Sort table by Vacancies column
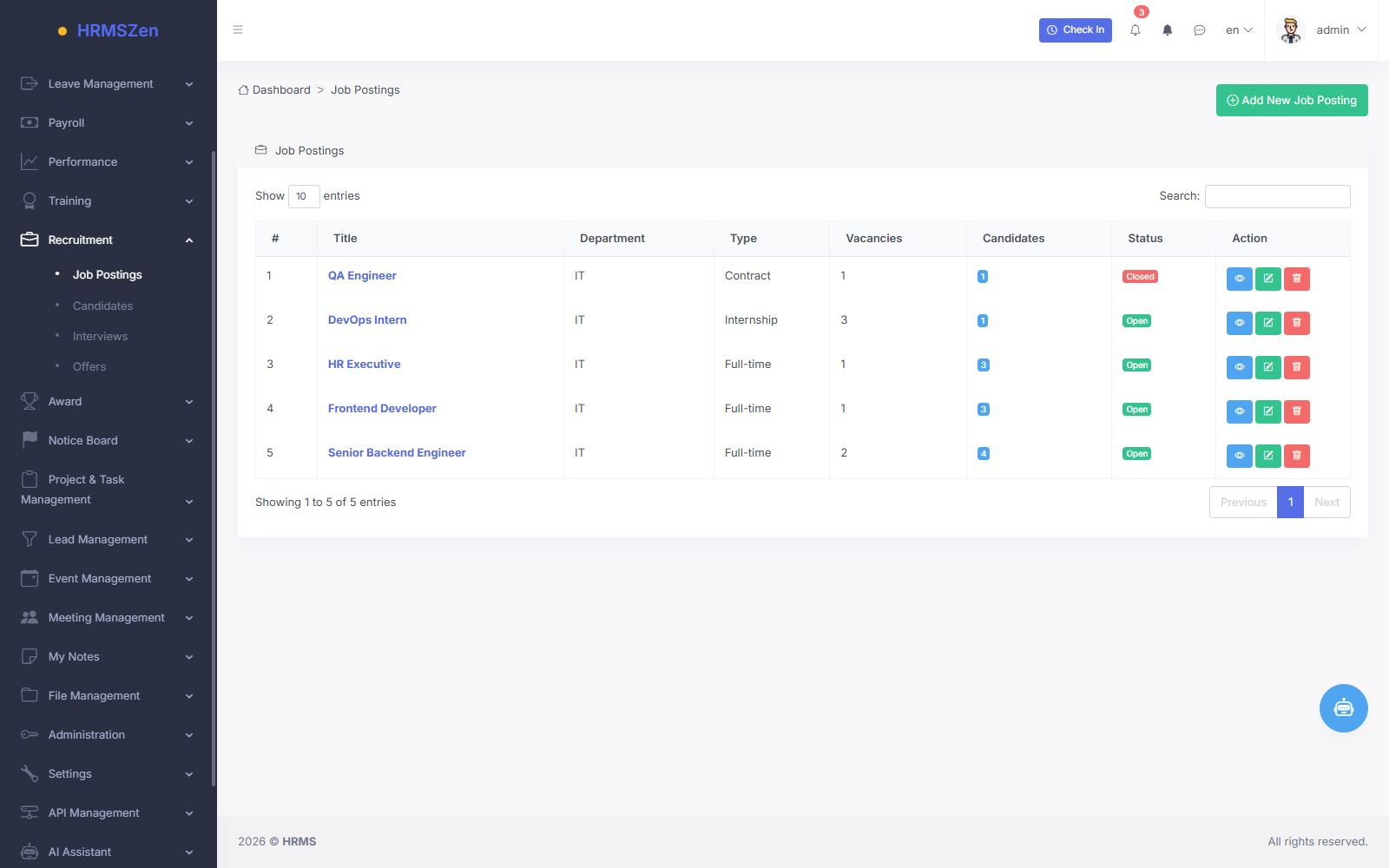Image resolution: width=1389 pixels, height=868 pixels. click(898, 239)
